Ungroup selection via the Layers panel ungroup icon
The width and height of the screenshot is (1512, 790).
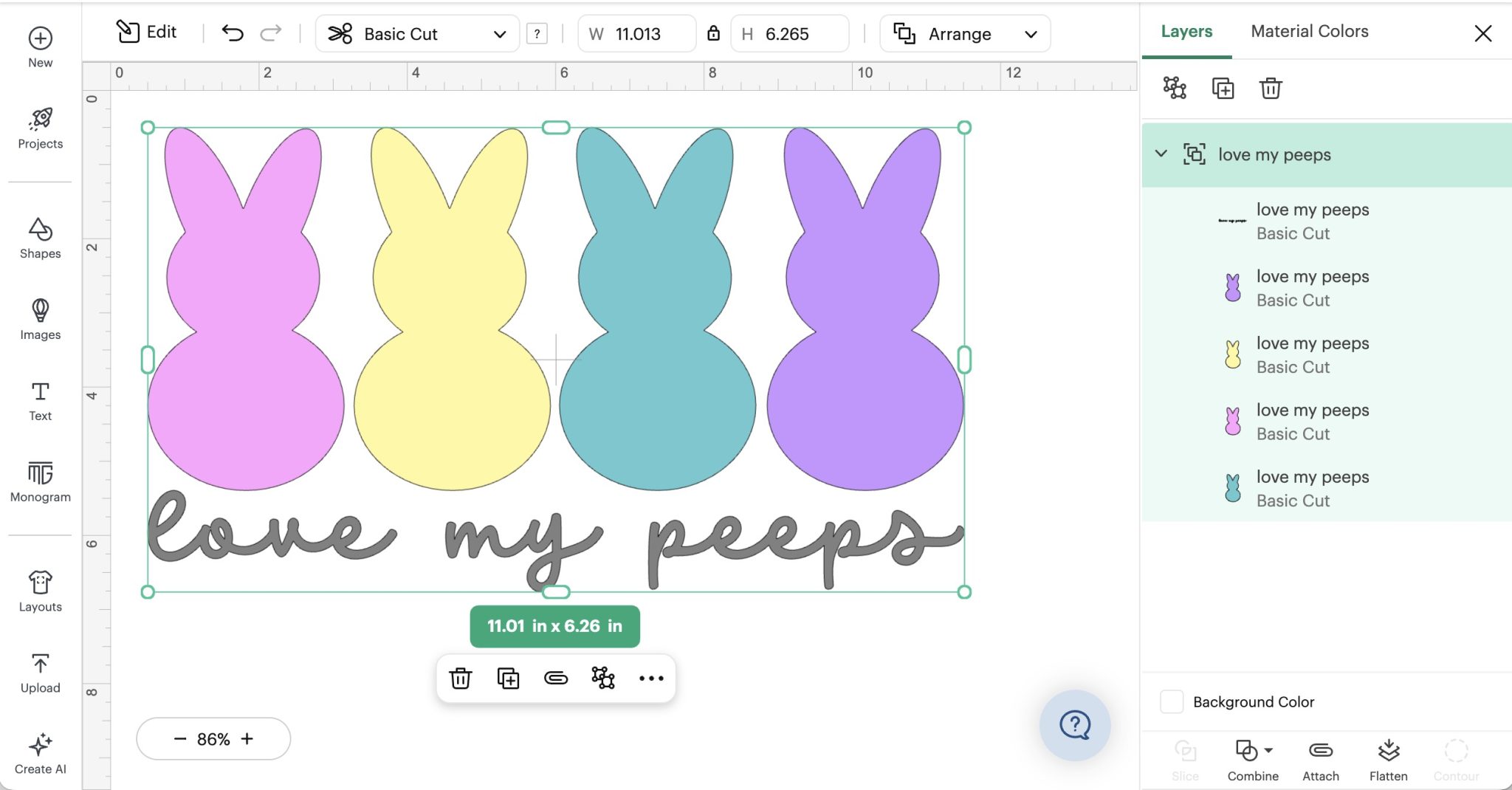click(x=1175, y=89)
